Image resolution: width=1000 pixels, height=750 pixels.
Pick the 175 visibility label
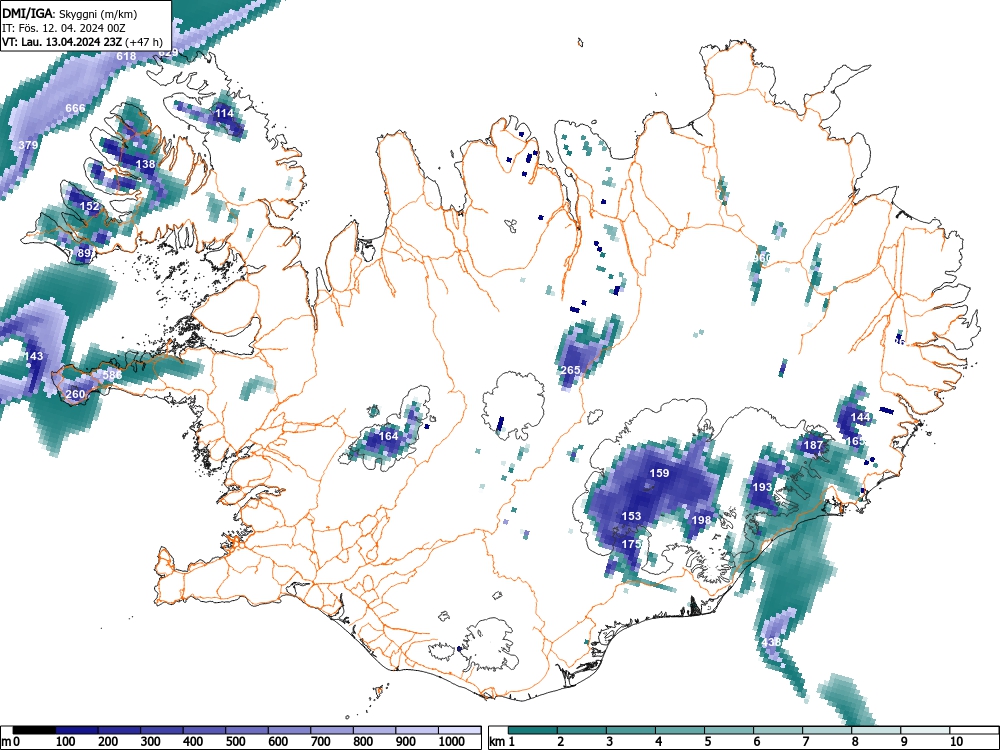[631, 544]
